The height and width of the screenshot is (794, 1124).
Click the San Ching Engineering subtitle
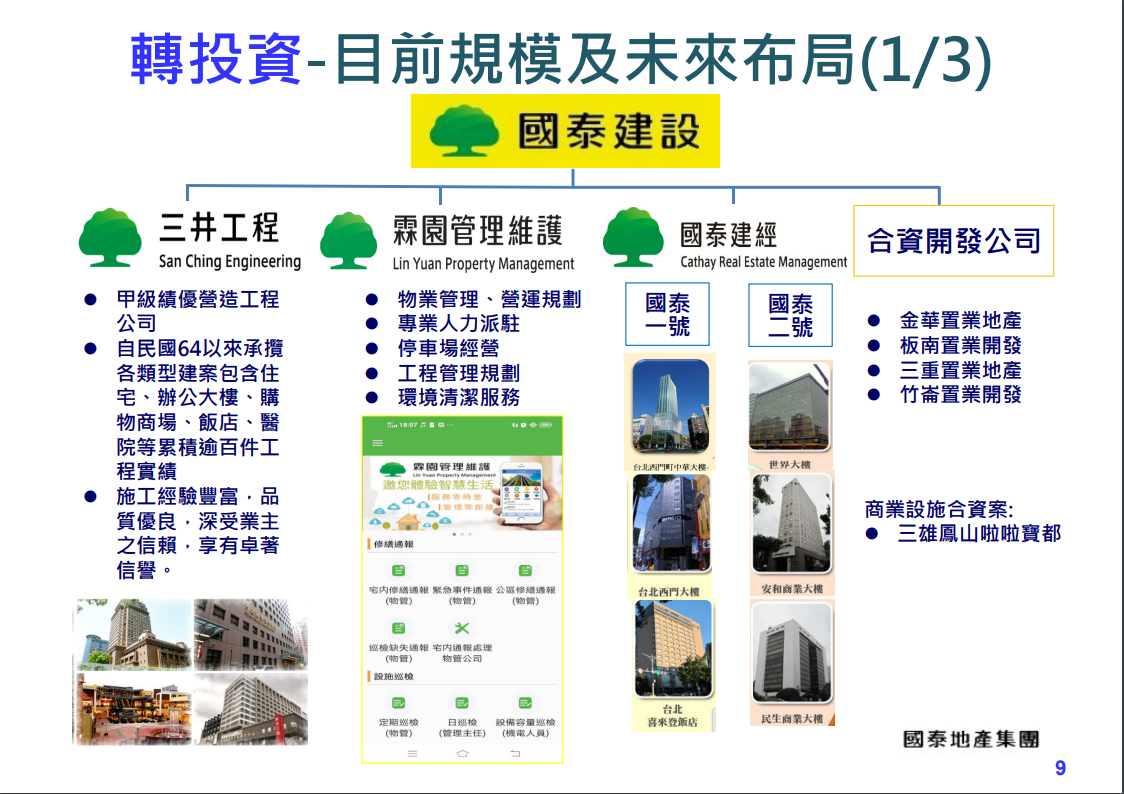(x=230, y=262)
